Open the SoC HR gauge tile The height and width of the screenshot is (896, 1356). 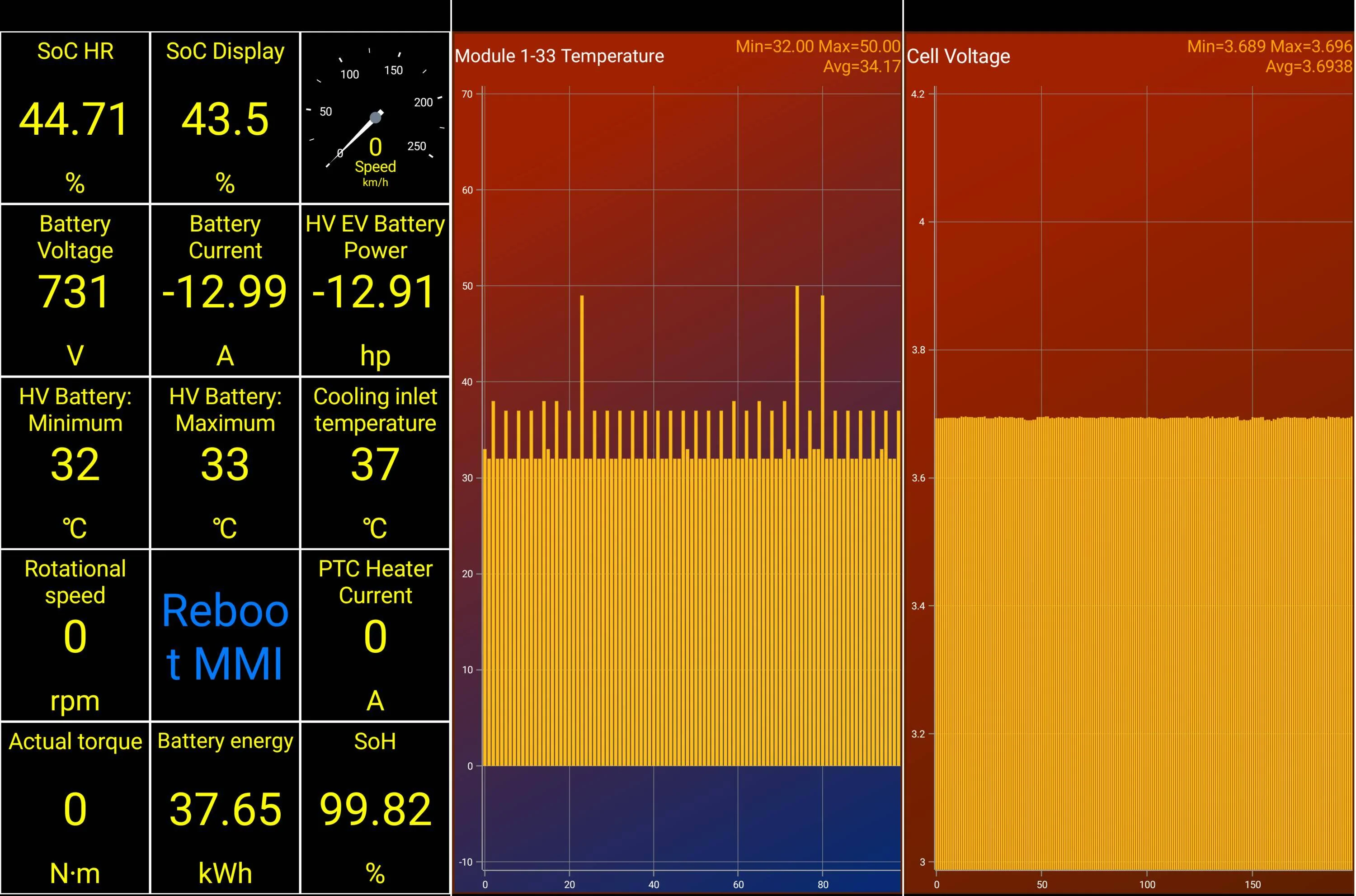(75, 118)
